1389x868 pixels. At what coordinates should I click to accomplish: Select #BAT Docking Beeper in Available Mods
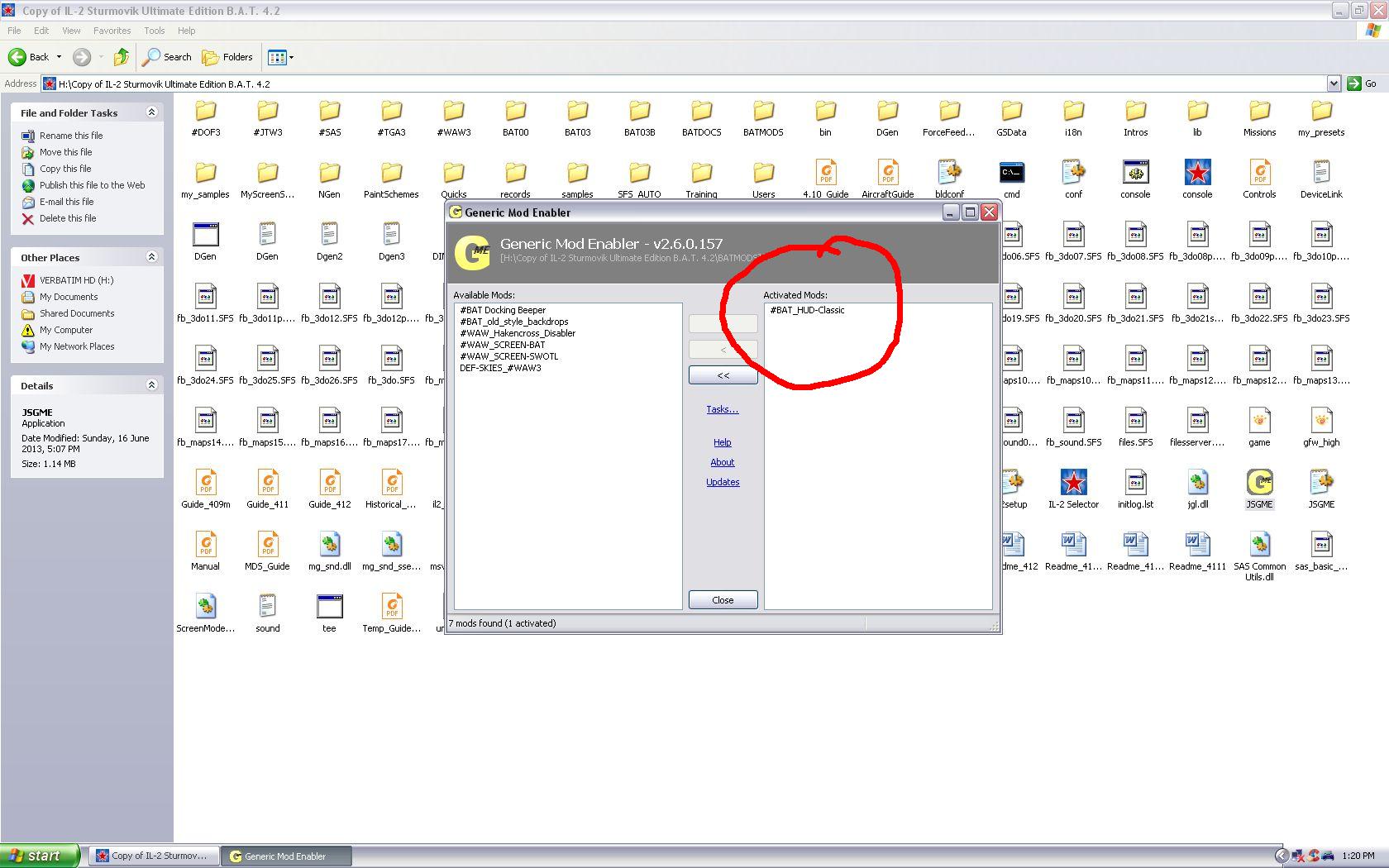pyautogui.click(x=503, y=310)
